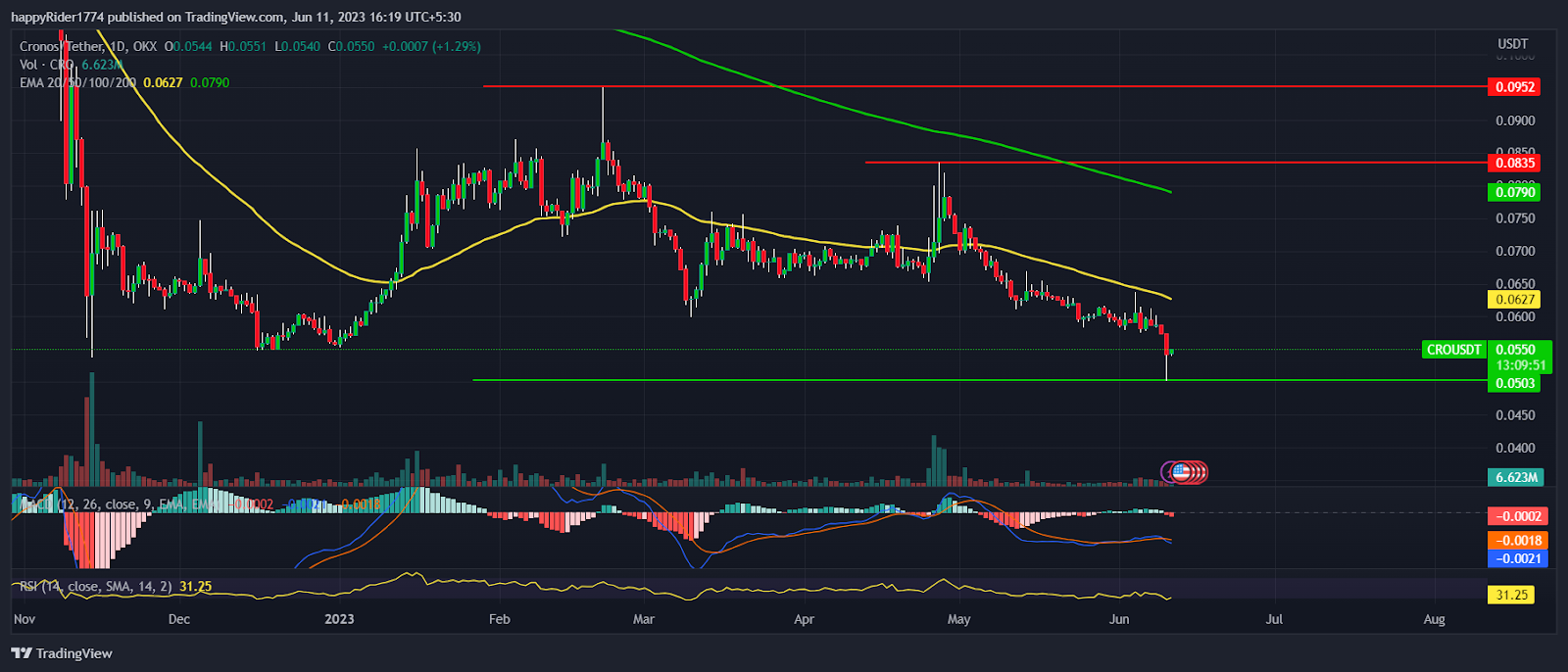Open the US flag economic events marker
This screenshot has width=1568, height=672.
(x=1181, y=472)
